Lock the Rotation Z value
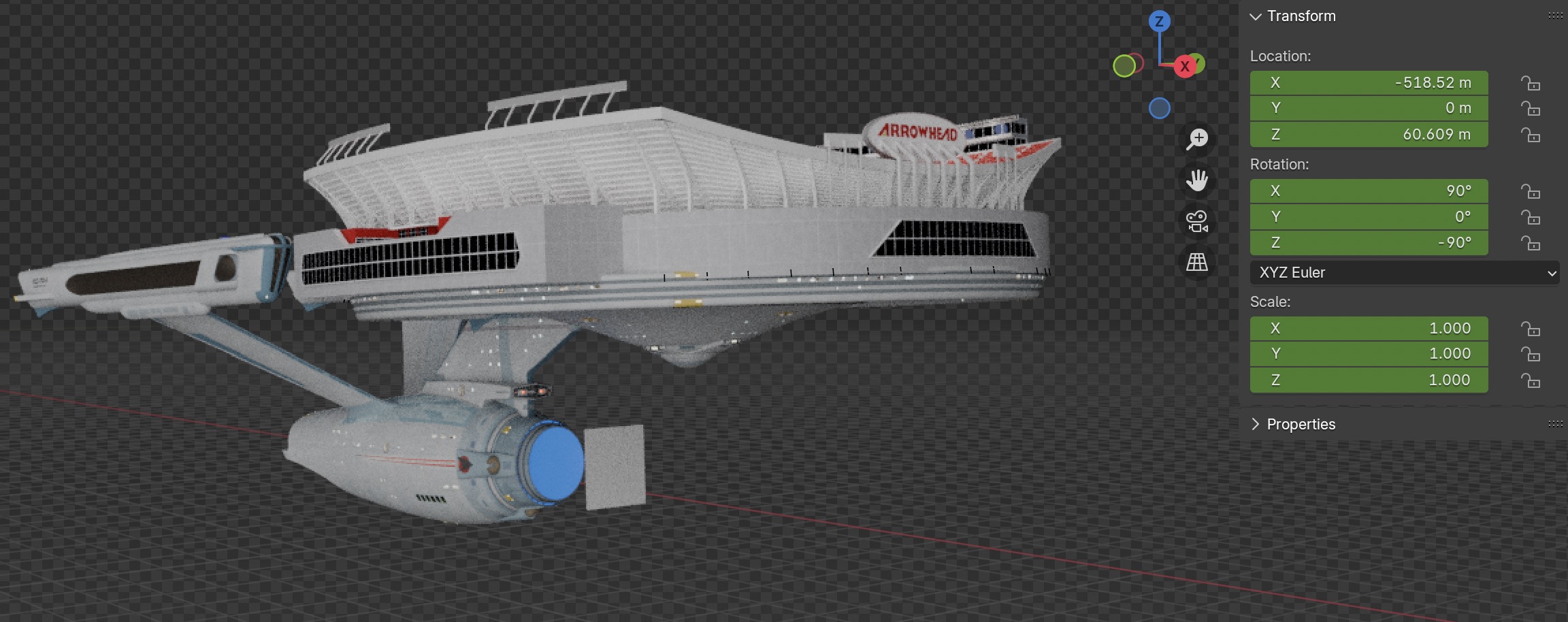This screenshot has height=622, width=1568. coord(1531,243)
